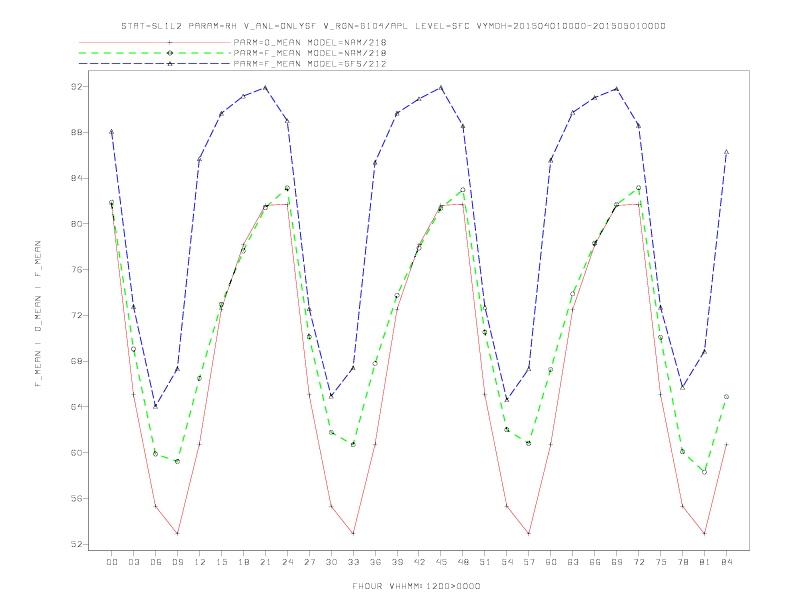Click the FHOUR VHHMM x-axis title
The image size is (792, 612).
416,586
